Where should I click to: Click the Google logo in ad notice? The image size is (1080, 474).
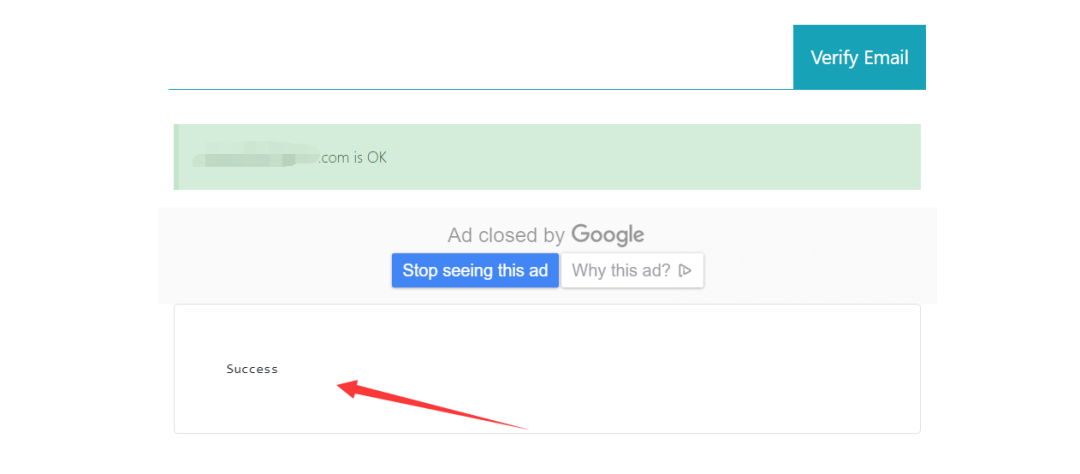click(608, 235)
